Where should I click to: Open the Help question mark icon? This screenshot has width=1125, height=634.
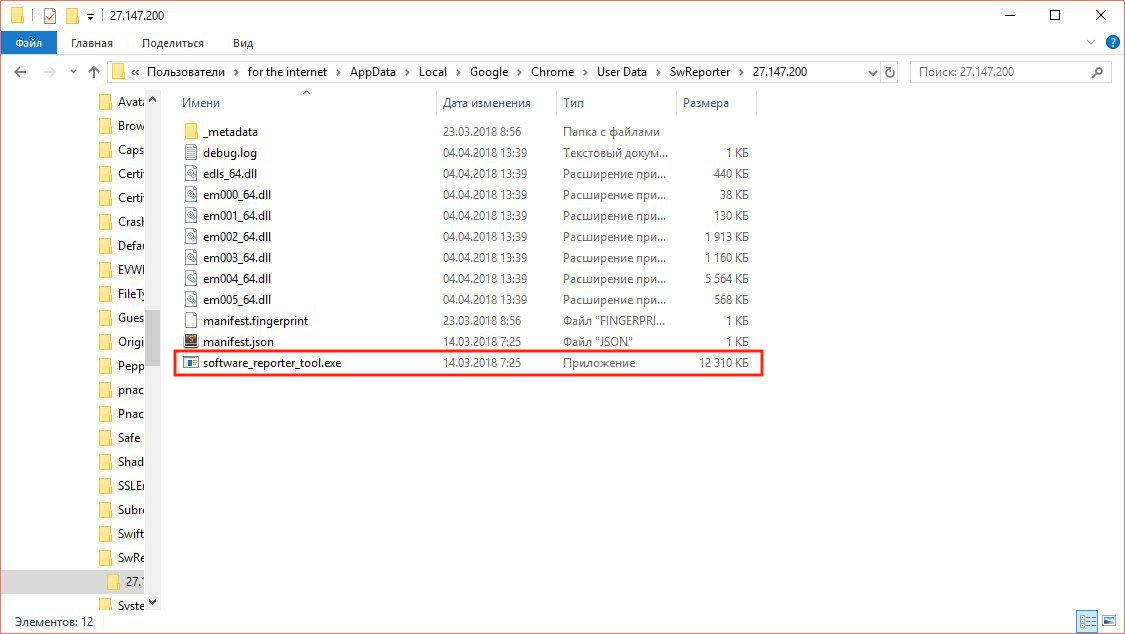coord(1113,42)
